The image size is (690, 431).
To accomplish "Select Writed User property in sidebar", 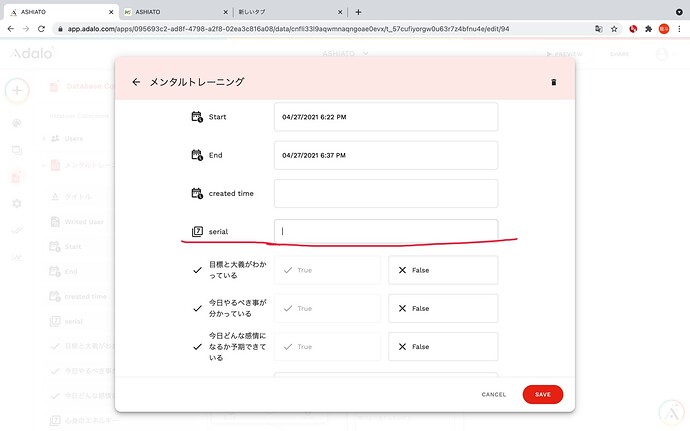I will 84,222.
